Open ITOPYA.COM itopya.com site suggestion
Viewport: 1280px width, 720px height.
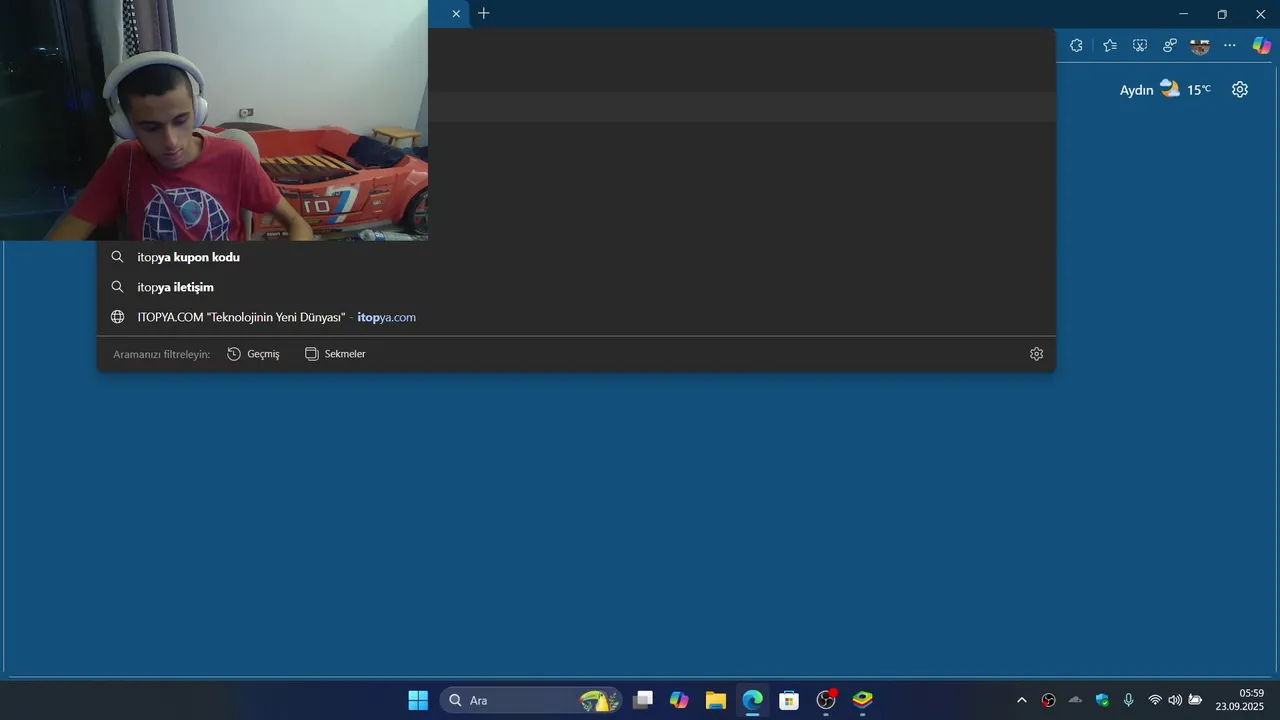(576, 317)
